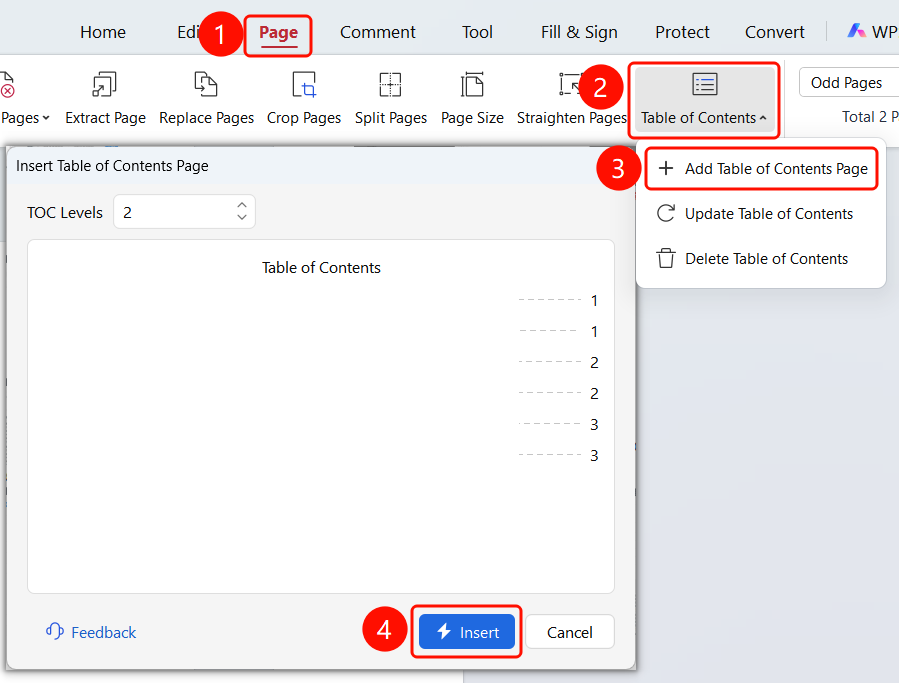Click the Feedback headset icon
This screenshot has width=899, height=683.
(54, 631)
